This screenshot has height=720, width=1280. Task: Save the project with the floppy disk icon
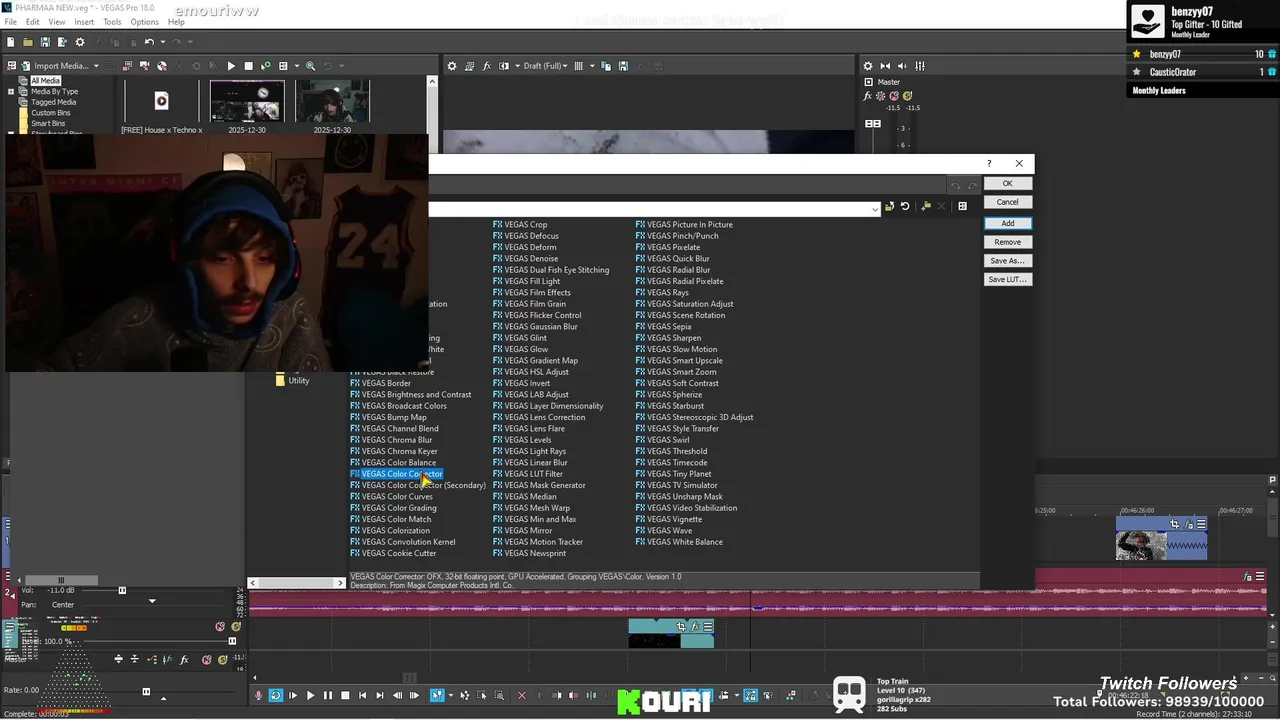[45, 42]
